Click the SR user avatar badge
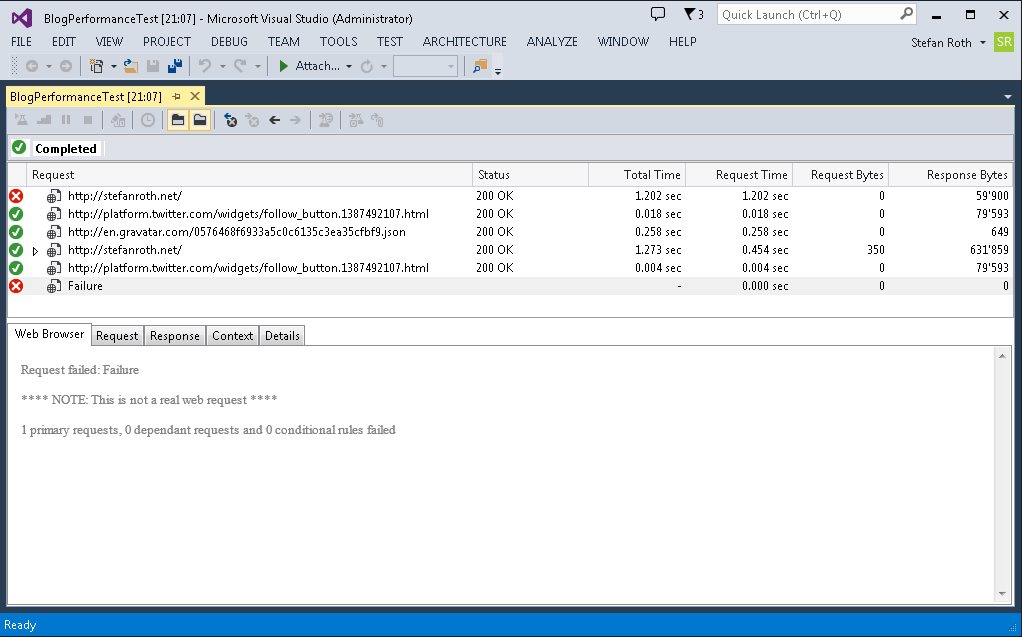Viewport: 1022px width, 637px height. click(1004, 42)
